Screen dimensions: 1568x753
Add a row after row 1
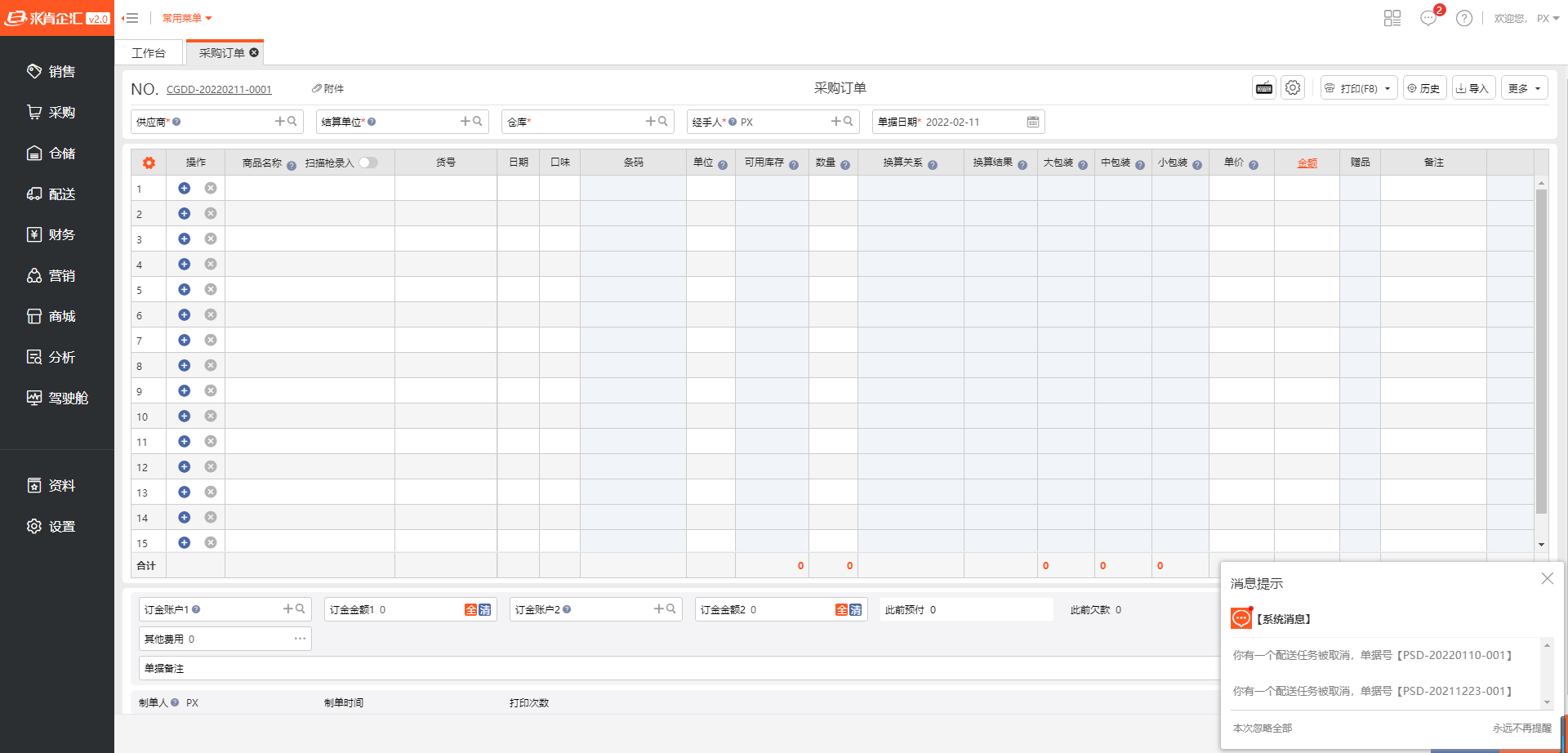coord(185,189)
